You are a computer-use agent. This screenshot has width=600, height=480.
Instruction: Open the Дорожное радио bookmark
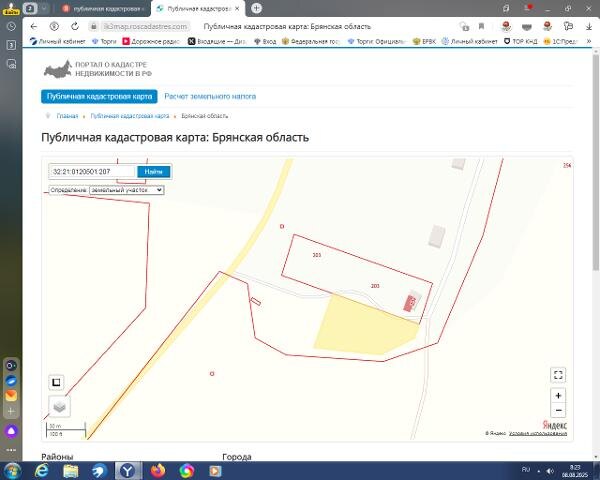[151, 41]
